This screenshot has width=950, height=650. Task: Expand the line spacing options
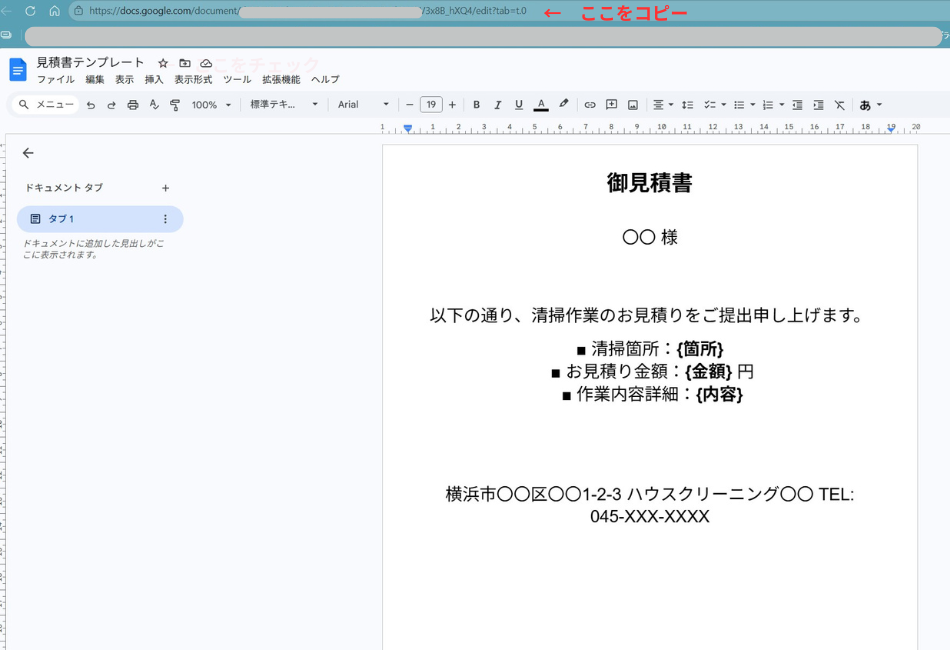point(686,104)
